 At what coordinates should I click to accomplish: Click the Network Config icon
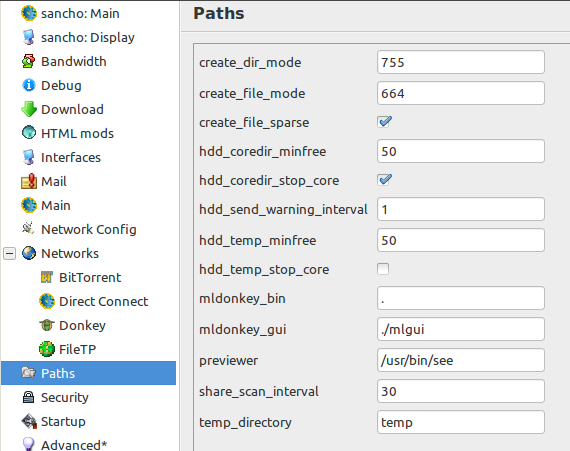point(28,229)
